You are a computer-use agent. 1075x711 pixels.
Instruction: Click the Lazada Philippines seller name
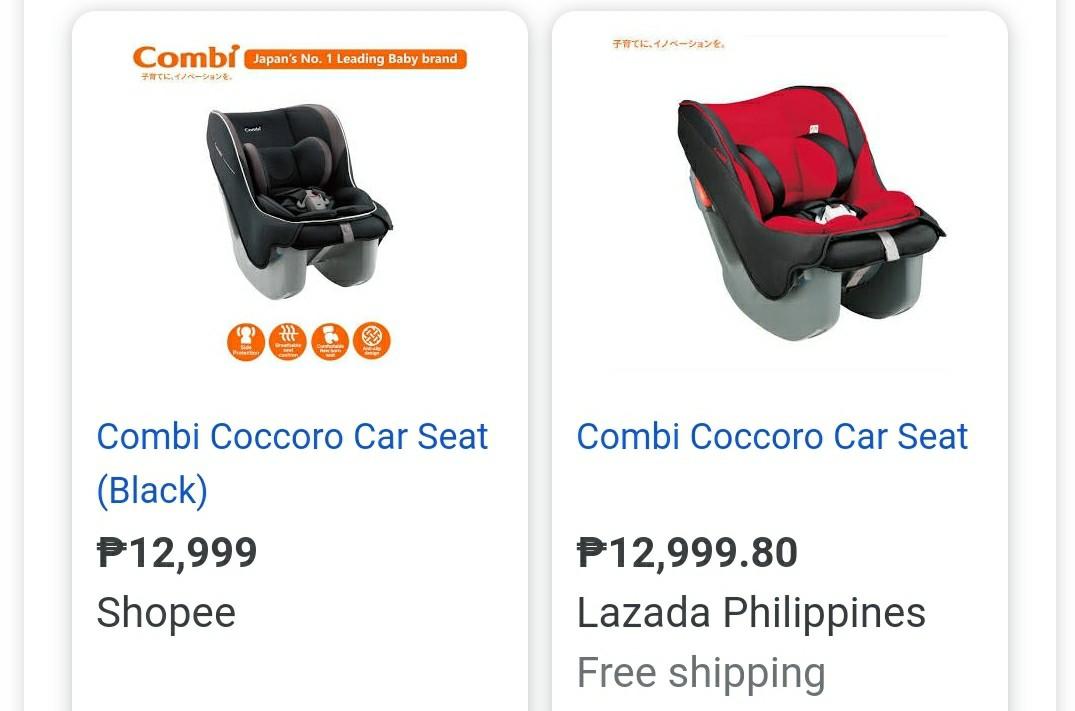click(x=751, y=612)
